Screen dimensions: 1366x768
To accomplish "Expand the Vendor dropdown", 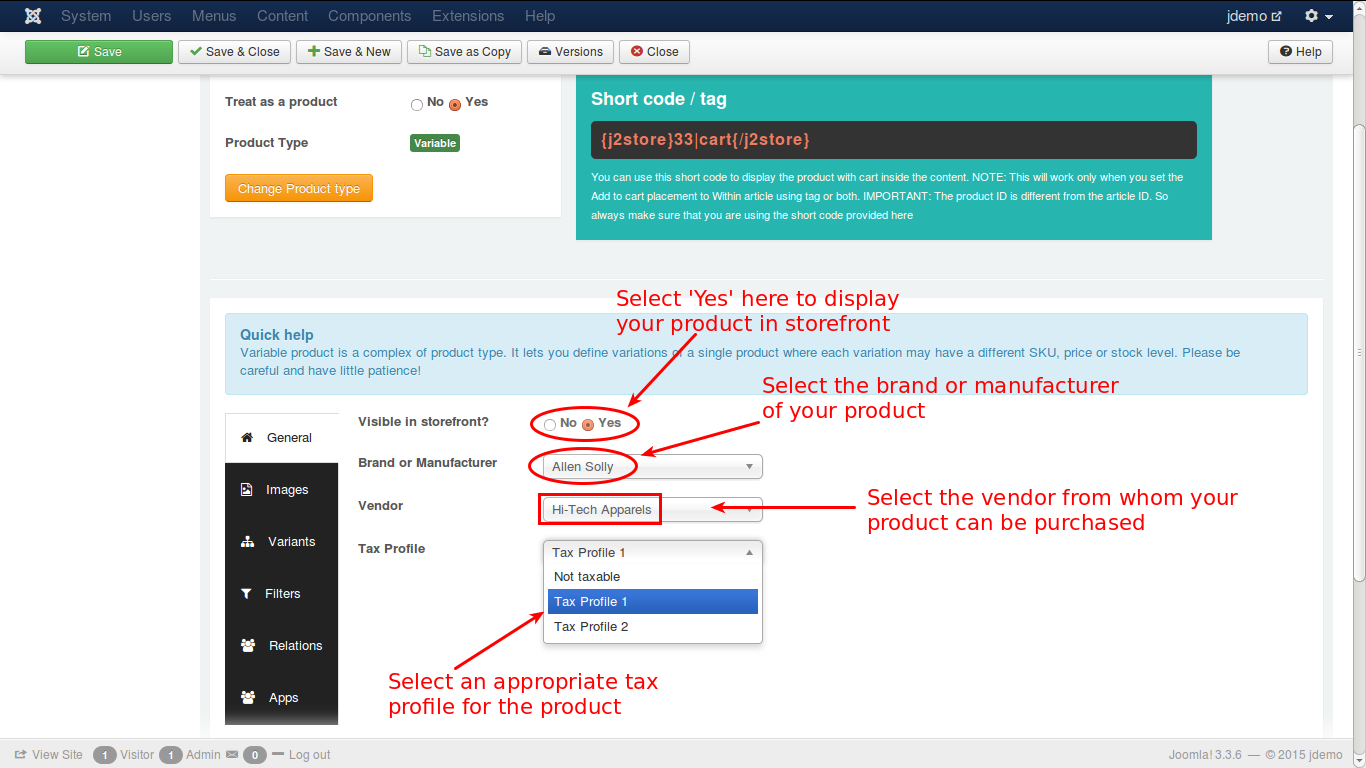I will pos(653,510).
